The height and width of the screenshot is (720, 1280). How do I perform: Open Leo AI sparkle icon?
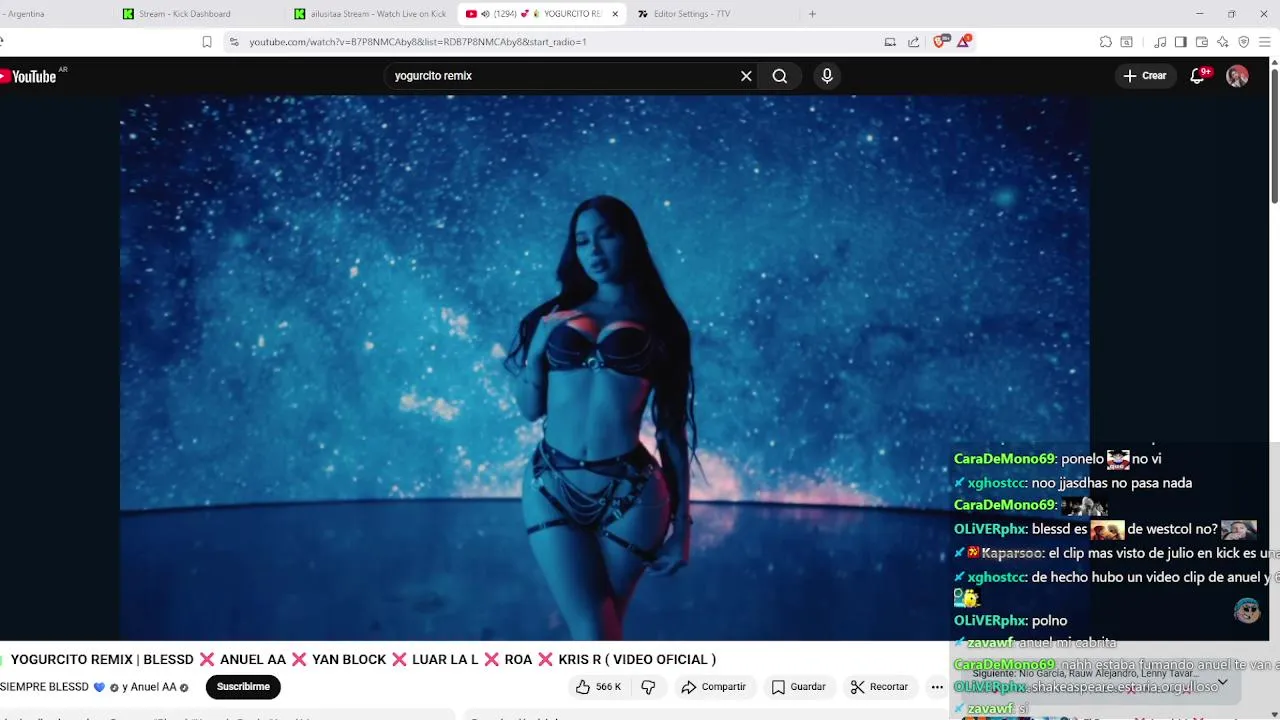pyautogui.click(x=1223, y=42)
